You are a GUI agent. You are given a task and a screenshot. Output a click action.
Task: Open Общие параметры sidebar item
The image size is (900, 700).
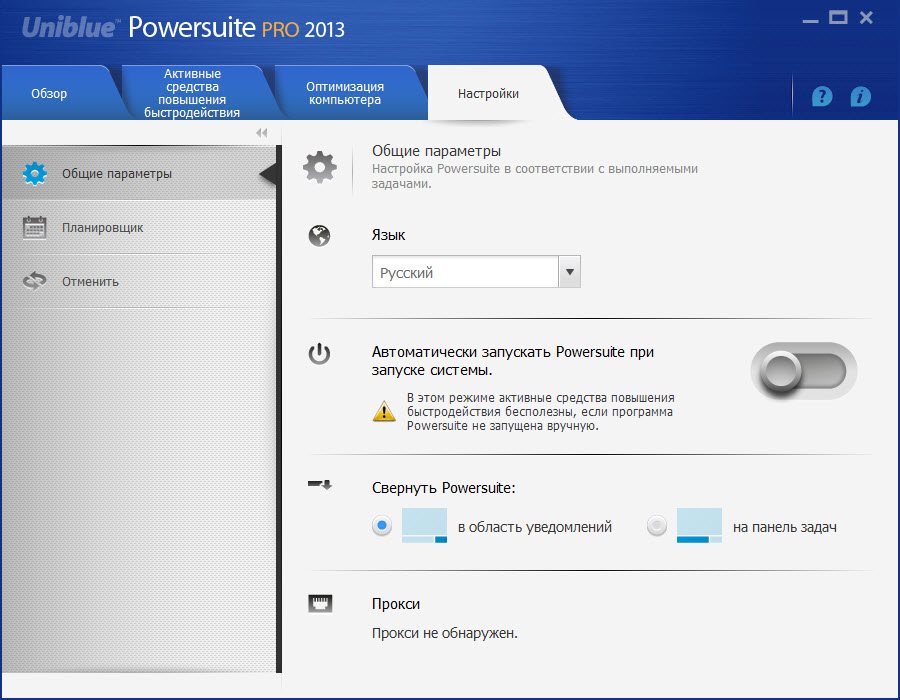139,173
